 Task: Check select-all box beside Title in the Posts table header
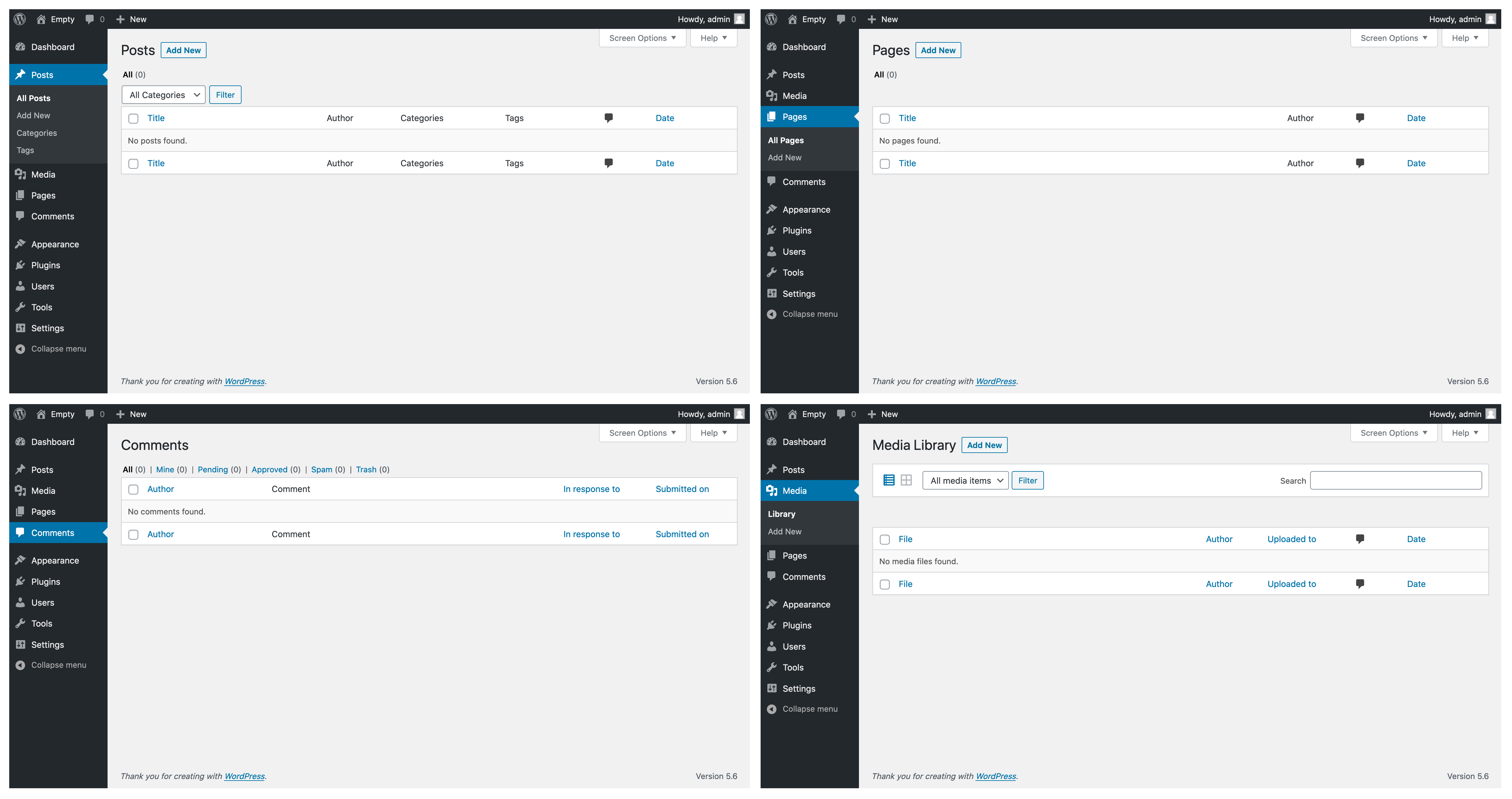coord(133,119)
